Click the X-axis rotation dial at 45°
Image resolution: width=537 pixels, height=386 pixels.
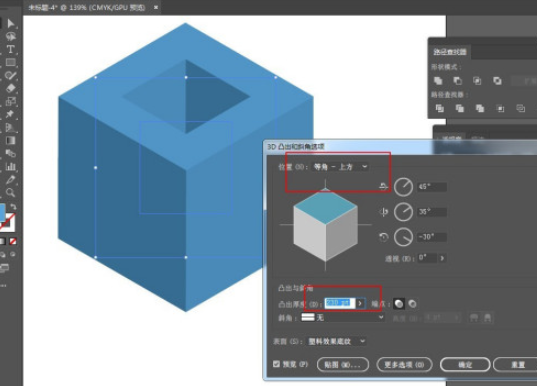click(403, 187)
